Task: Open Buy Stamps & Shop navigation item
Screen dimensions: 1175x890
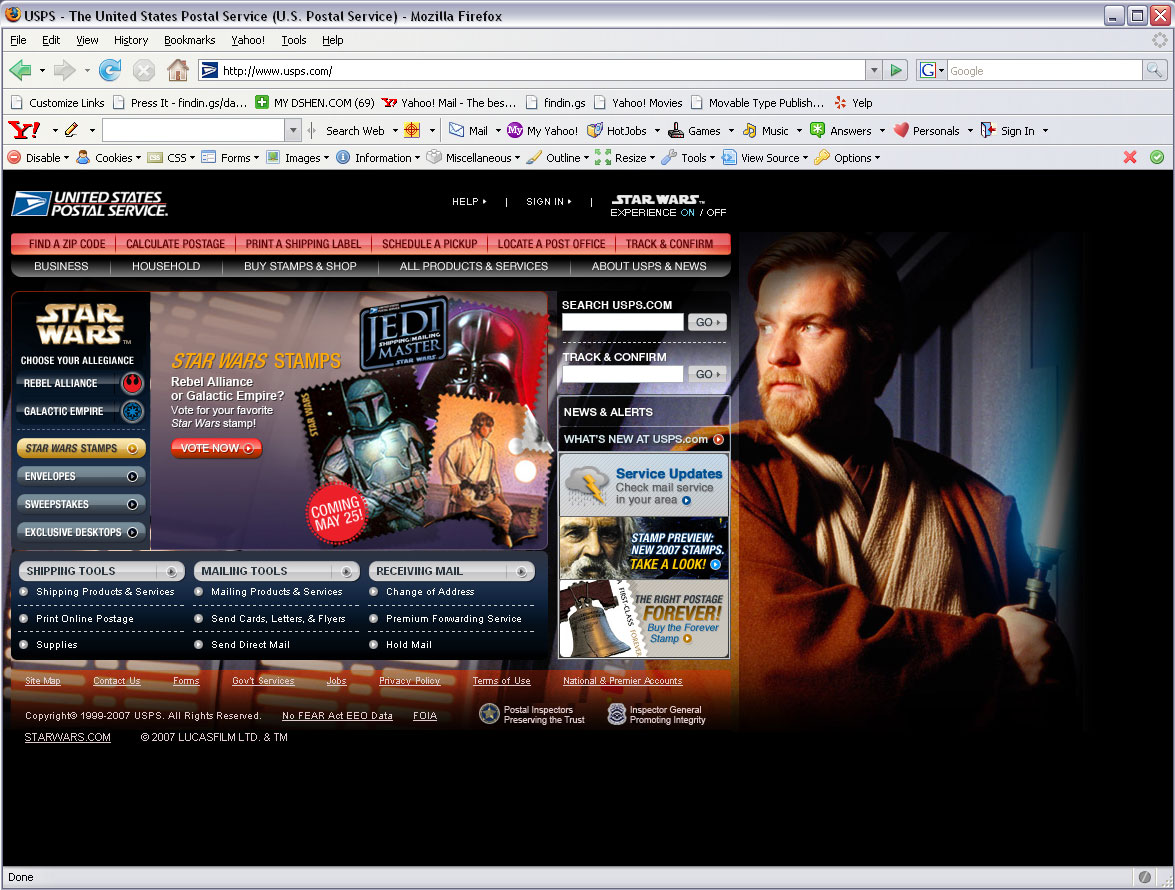Action: click(x=300, y=266)
